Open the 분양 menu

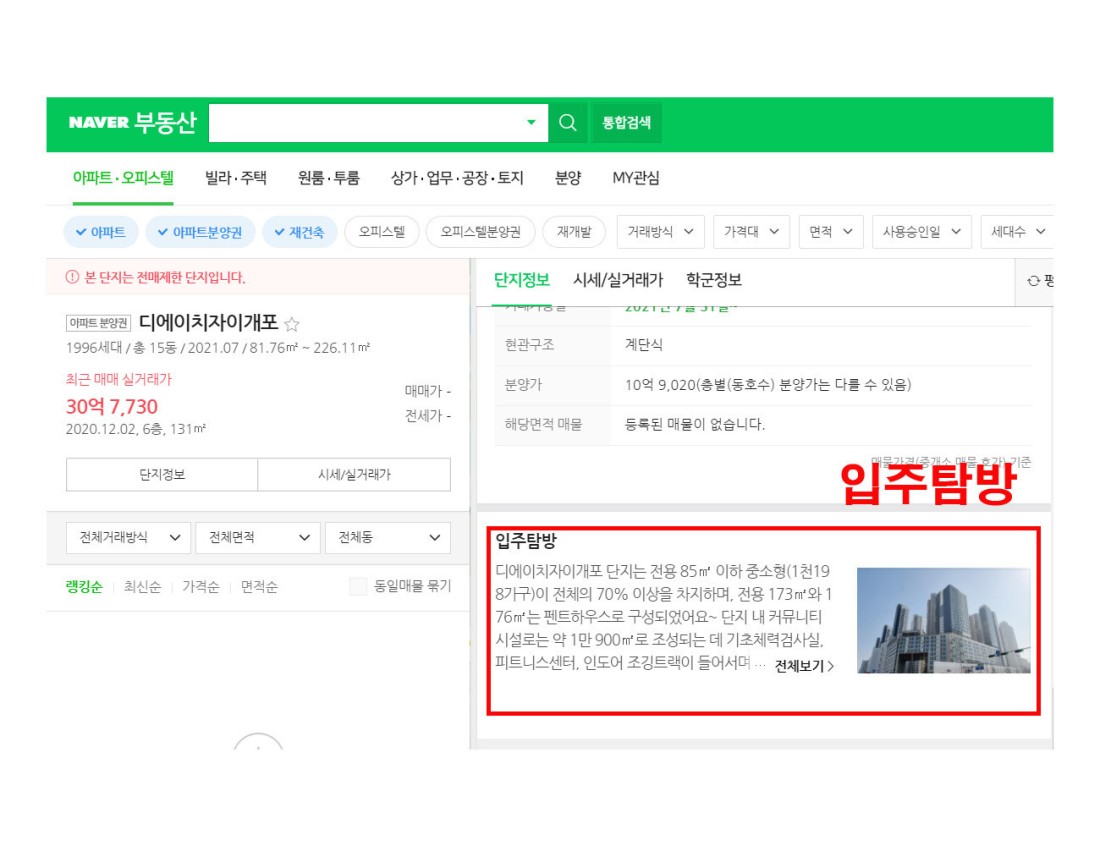pos(568,178)
